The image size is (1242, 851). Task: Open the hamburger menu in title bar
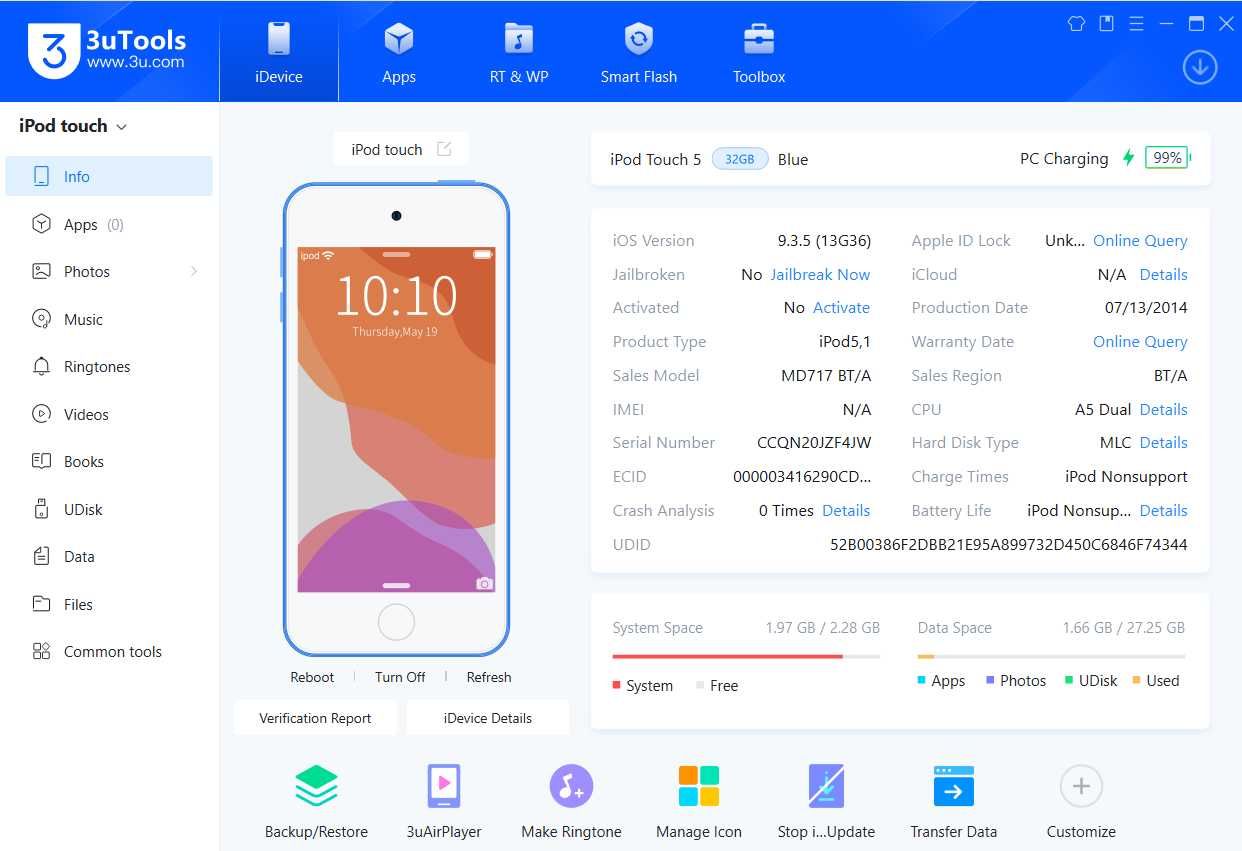[x=1136, y=23]
